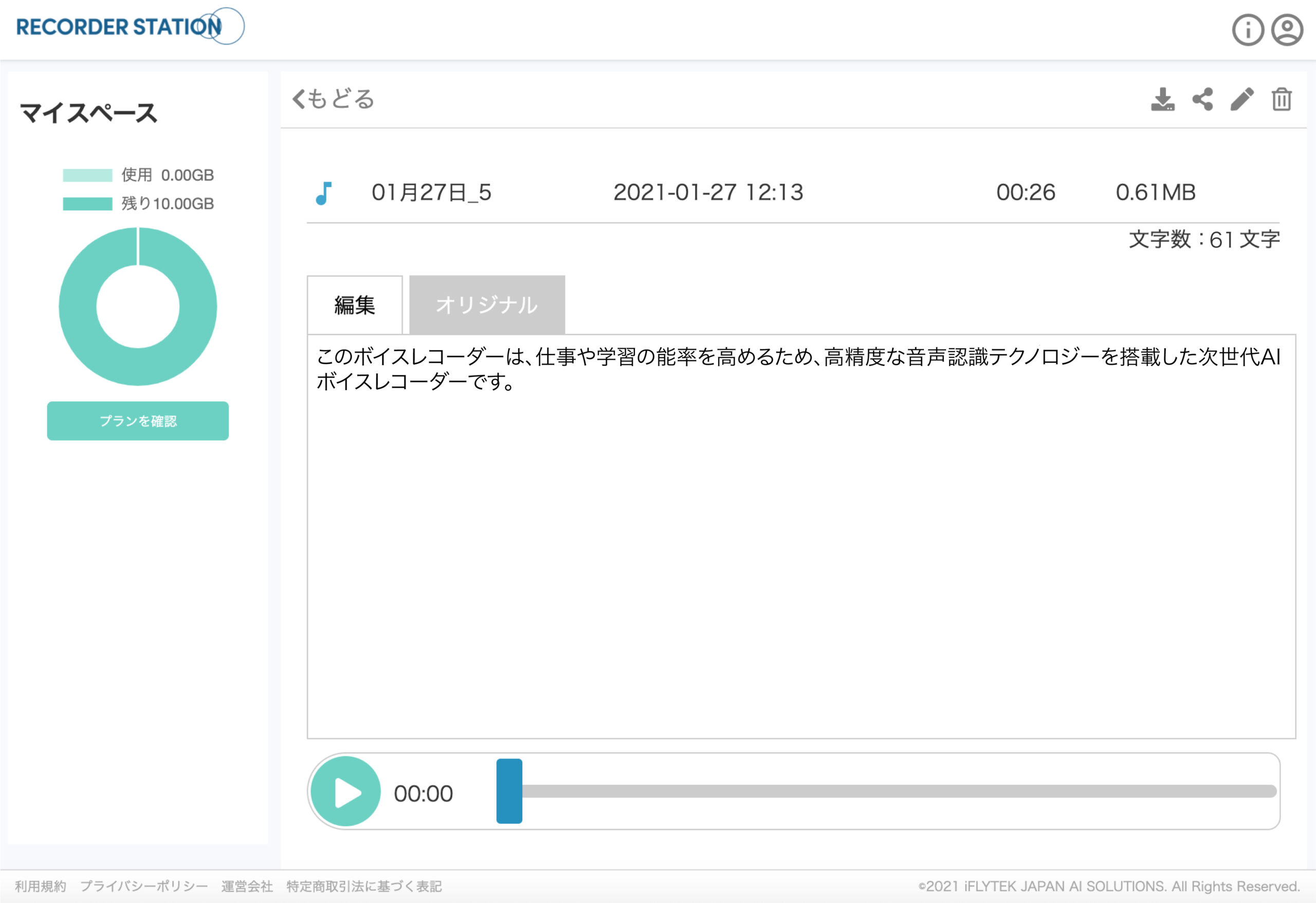Viewport: 1316px width, 903px height.
Task: Click the 00:00 playback time
Action: pyautogui.click(x=424, y=793)
